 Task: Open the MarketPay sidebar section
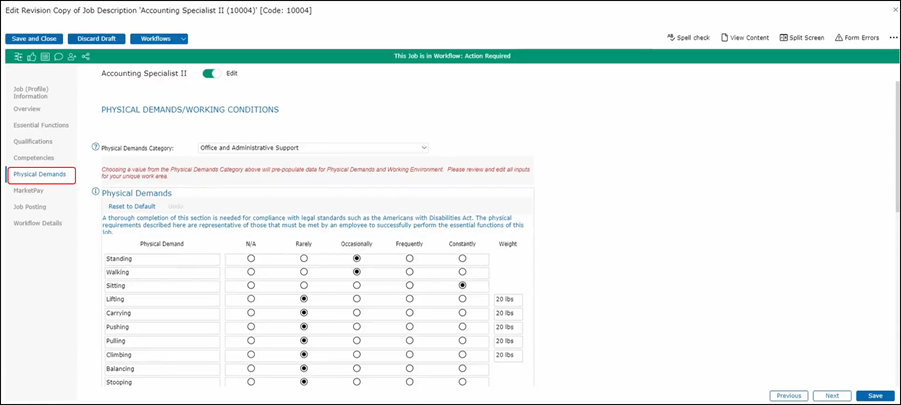tap(28, 190)
